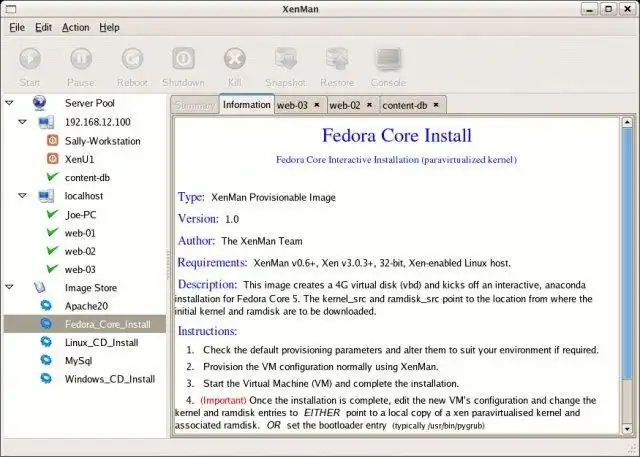Select web-02 label in the tree
The image size is (640, 457).
pyautogui.click(x=80, y=251)
